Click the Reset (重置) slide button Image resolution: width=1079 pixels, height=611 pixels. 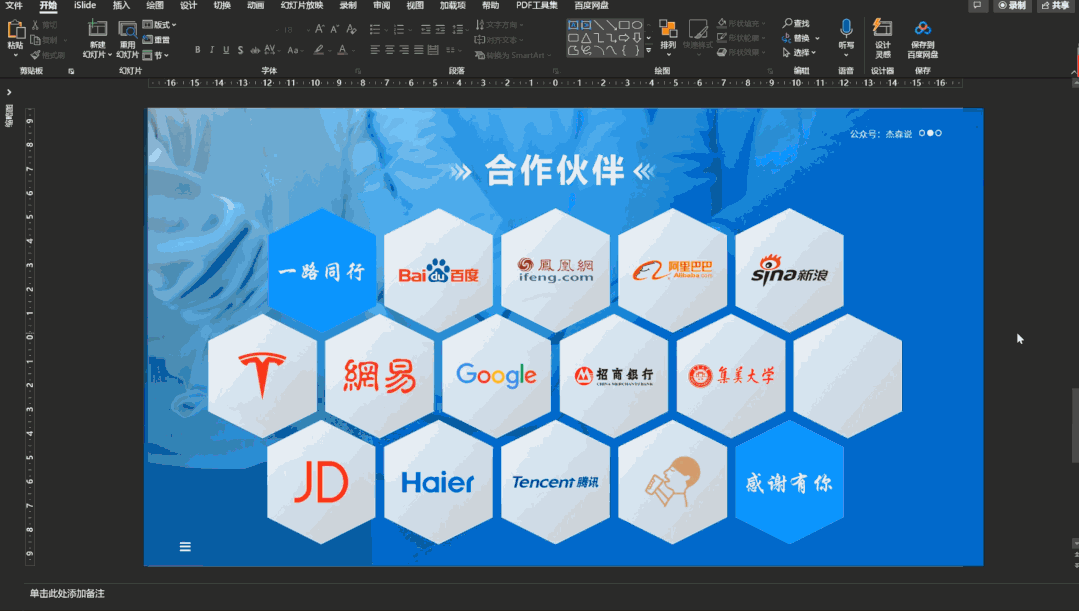click(156, 40)
